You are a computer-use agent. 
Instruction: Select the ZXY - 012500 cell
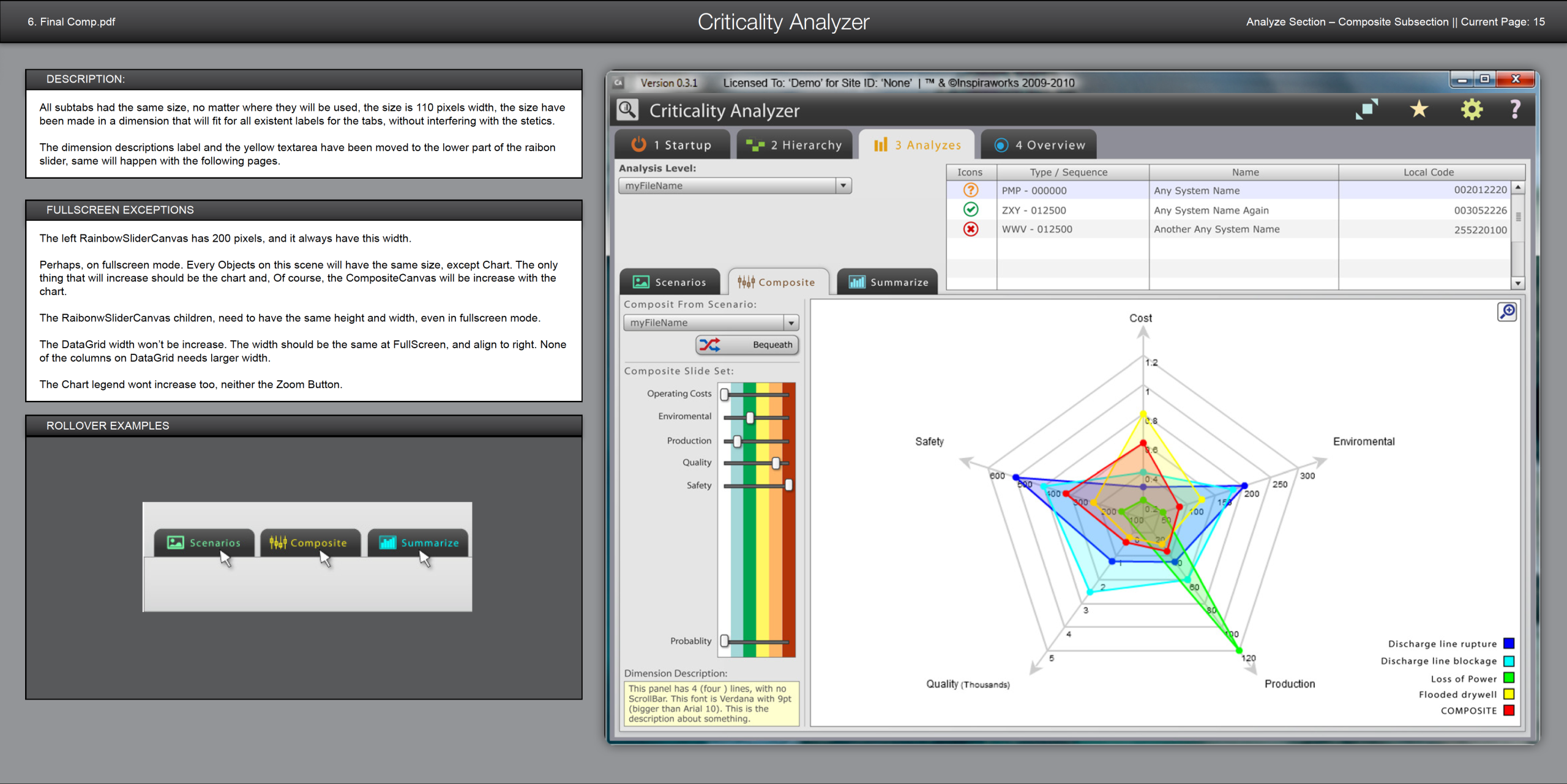(x=1072, y=210)
